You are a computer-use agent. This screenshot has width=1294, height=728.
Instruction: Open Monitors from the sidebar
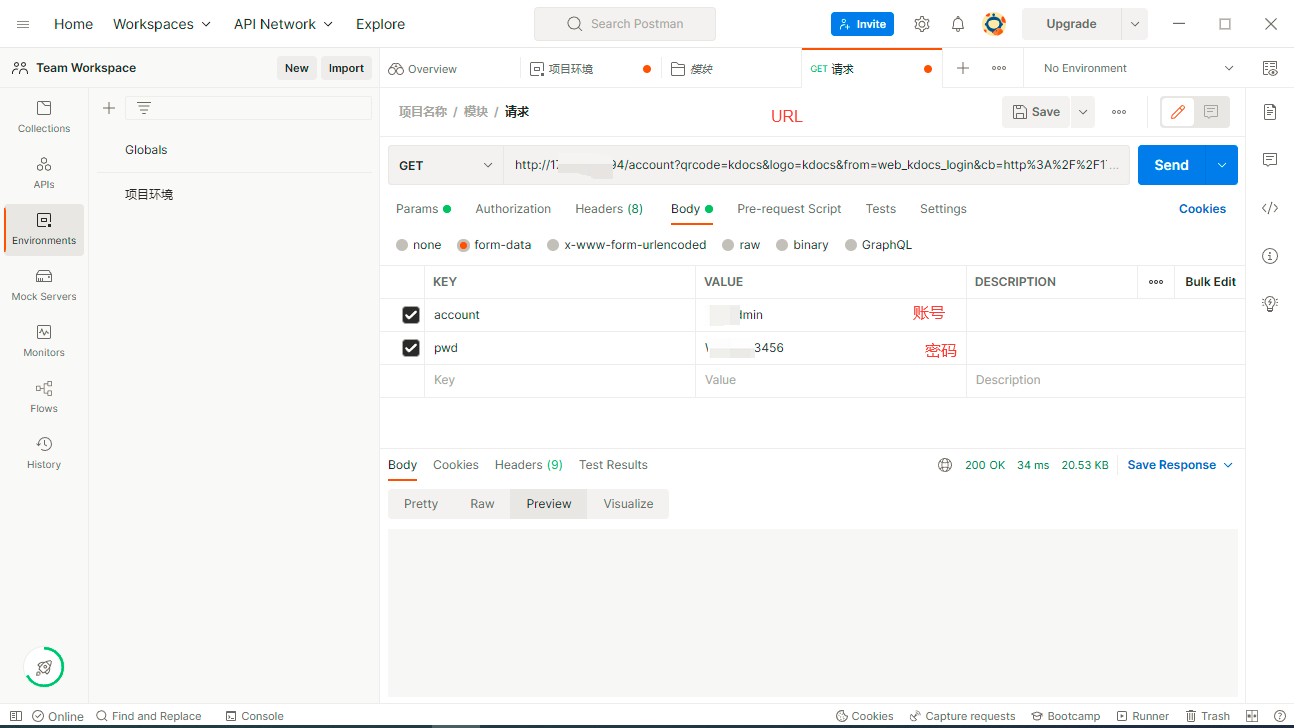pos(44,340)
